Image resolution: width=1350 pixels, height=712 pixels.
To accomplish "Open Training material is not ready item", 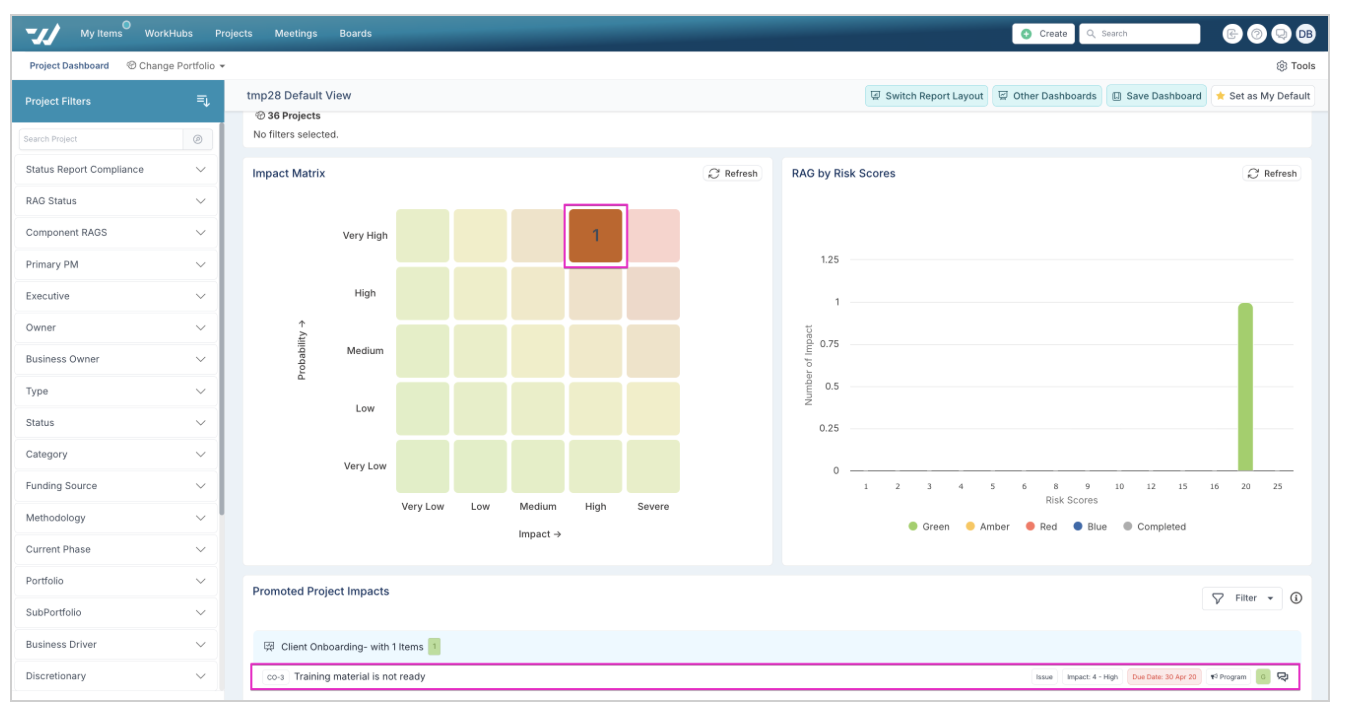I will click(x=359, y=677).
